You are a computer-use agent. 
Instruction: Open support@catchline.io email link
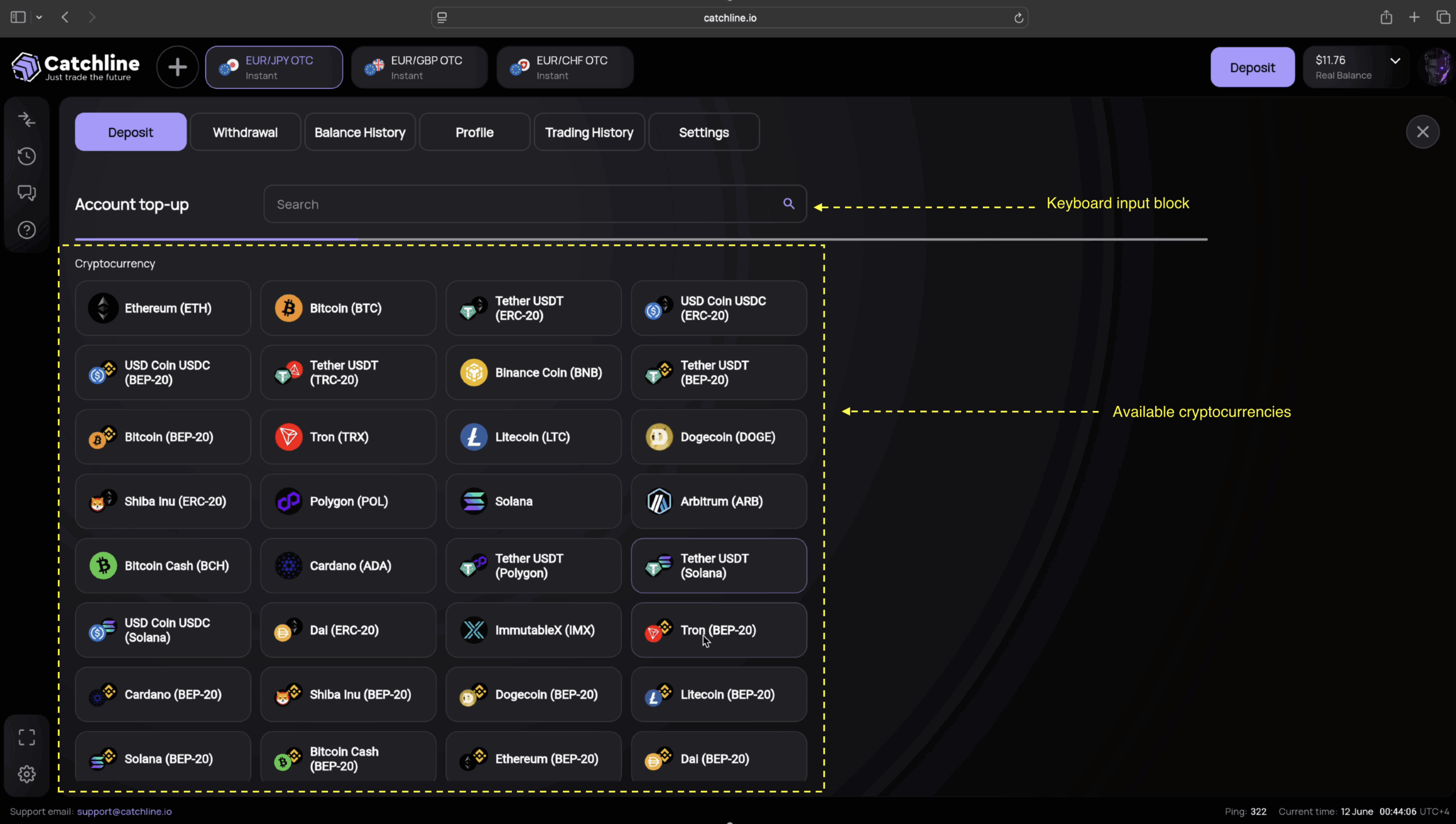(x=124, y=811)
